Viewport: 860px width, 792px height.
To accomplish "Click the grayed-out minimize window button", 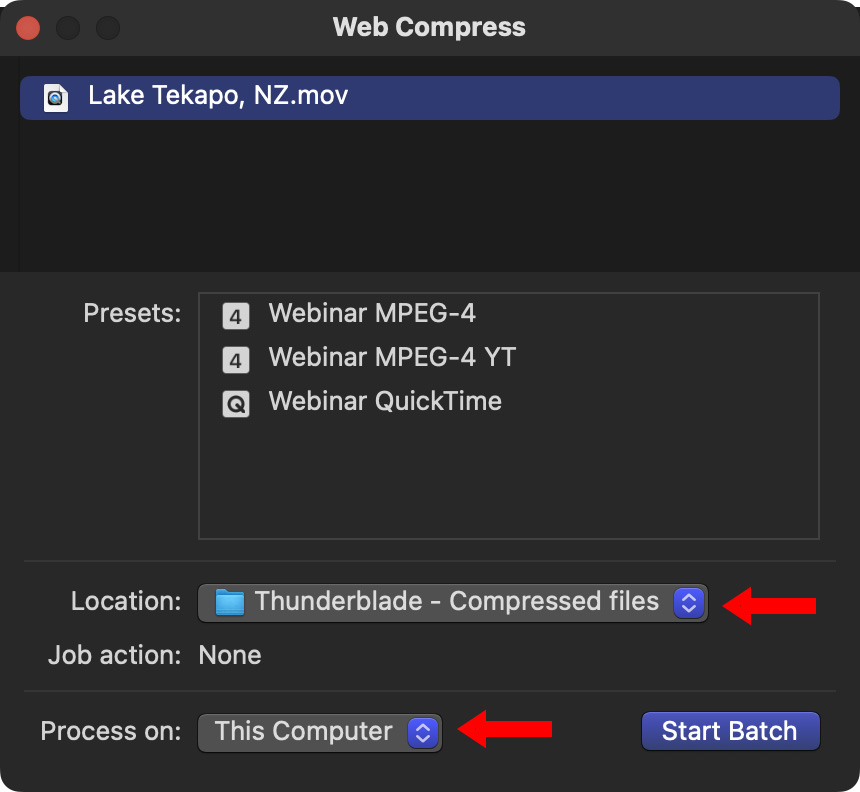I will click(68, 27).
